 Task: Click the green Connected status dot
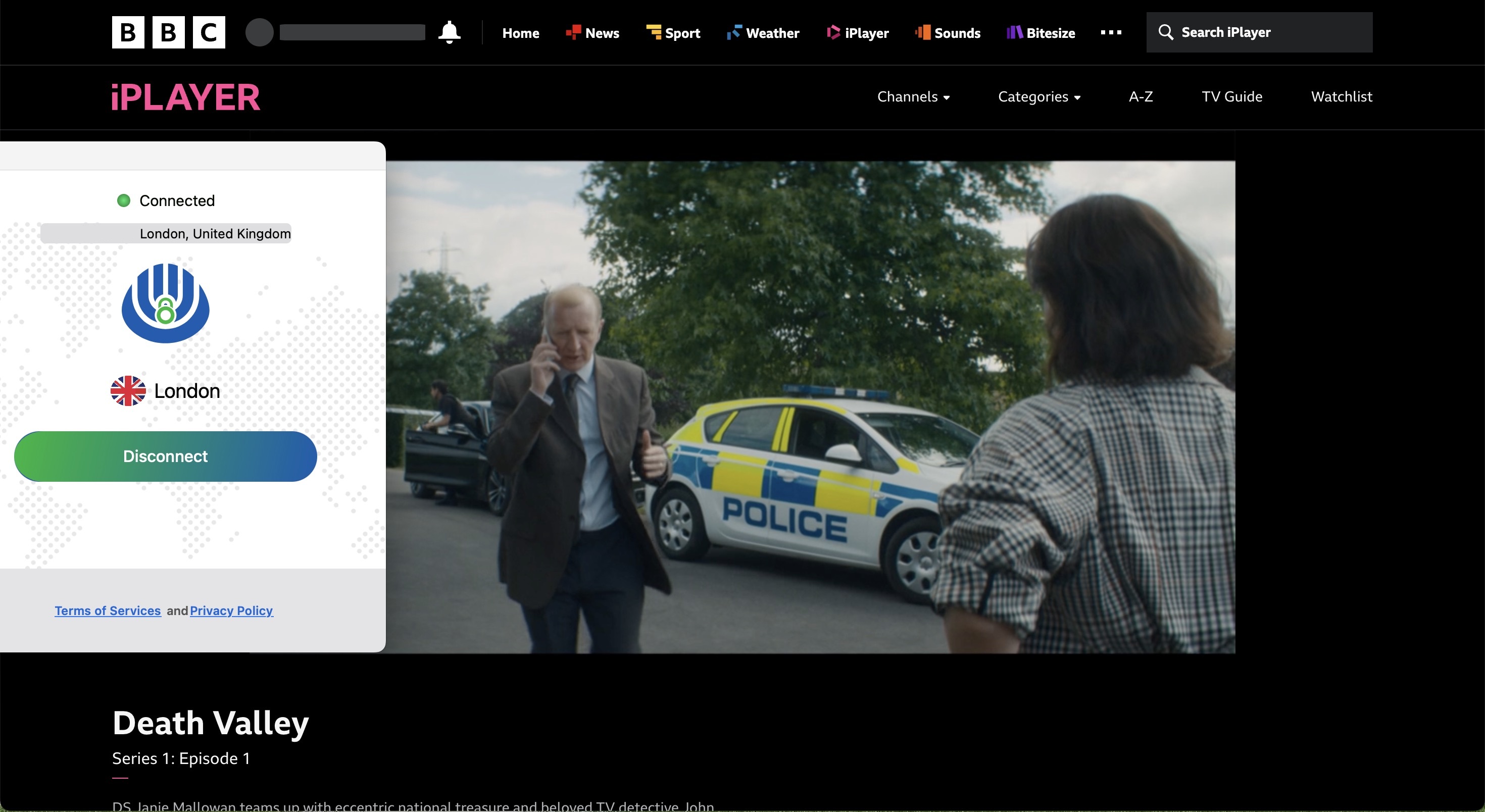(123, 200)
